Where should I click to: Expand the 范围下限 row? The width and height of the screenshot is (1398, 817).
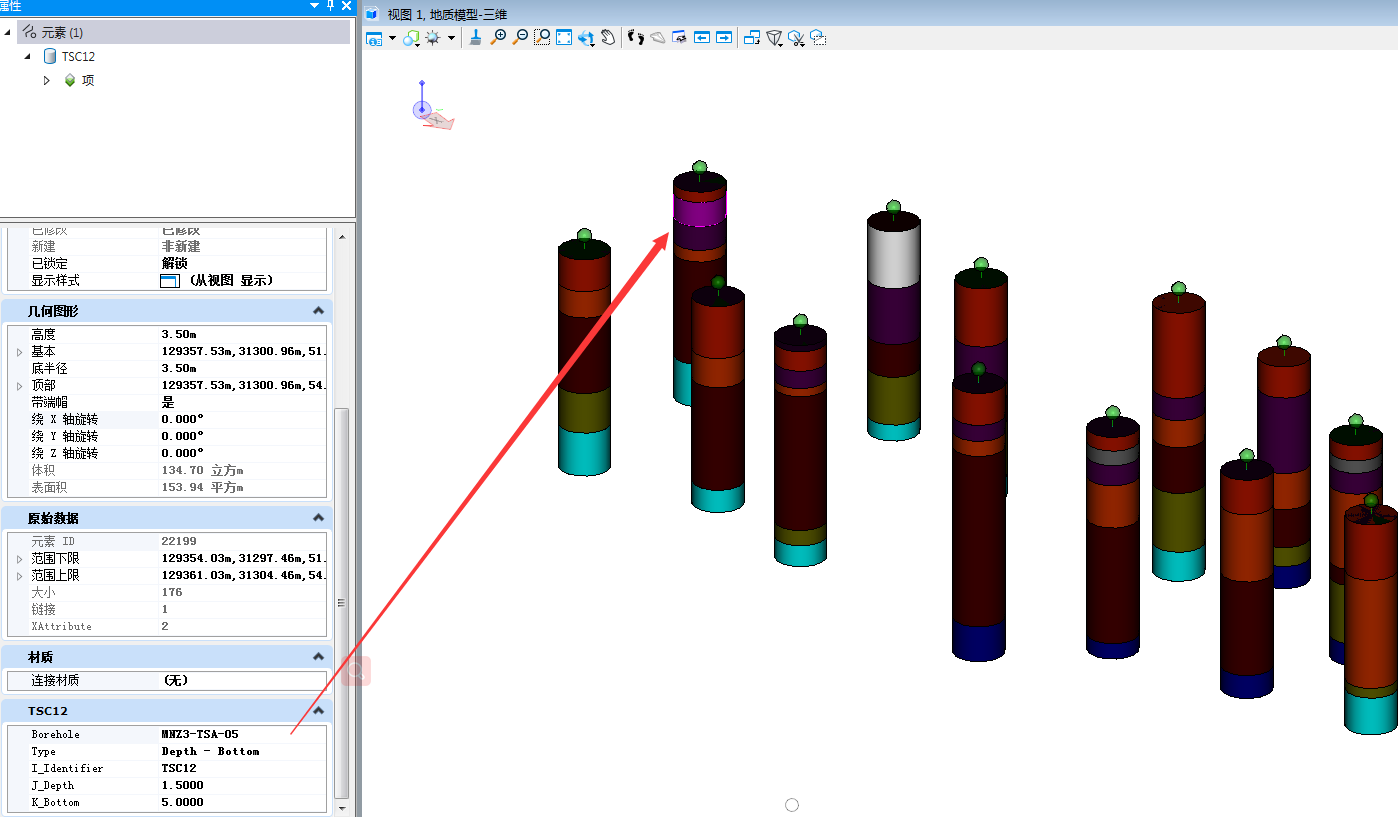[19, 559]
